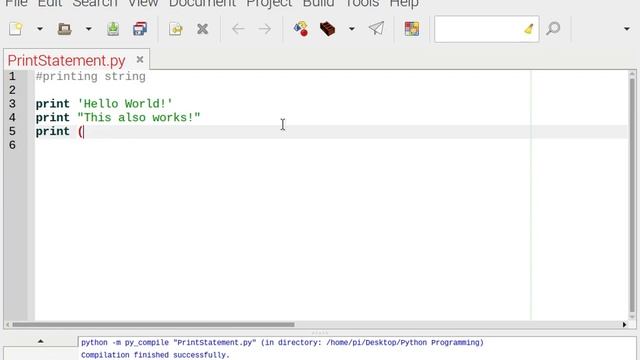Find entered text with magnifier icon

pos(553,29)
